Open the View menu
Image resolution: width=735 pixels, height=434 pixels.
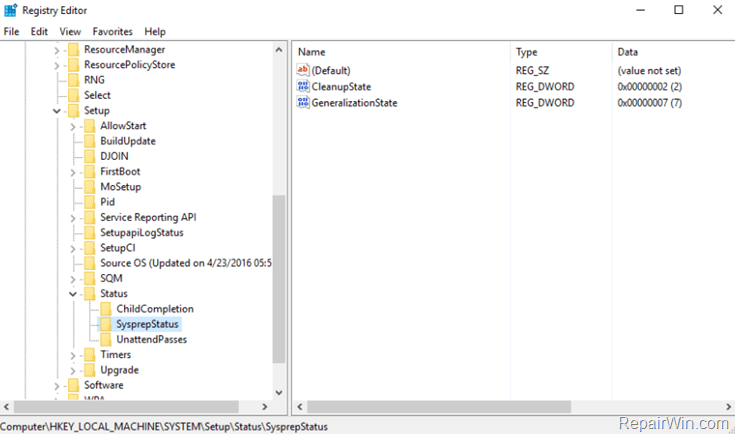pos(70,31)
